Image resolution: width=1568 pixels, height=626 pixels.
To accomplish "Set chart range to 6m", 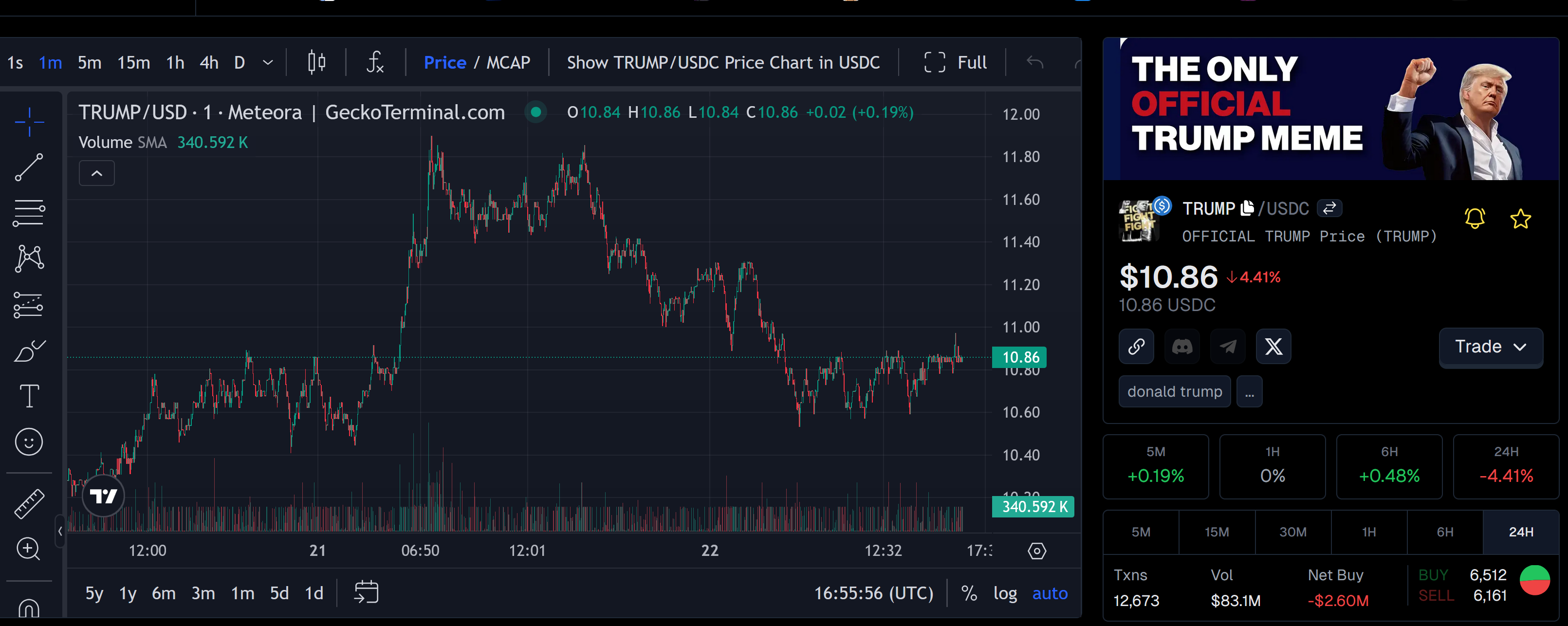I will (164, 593).
